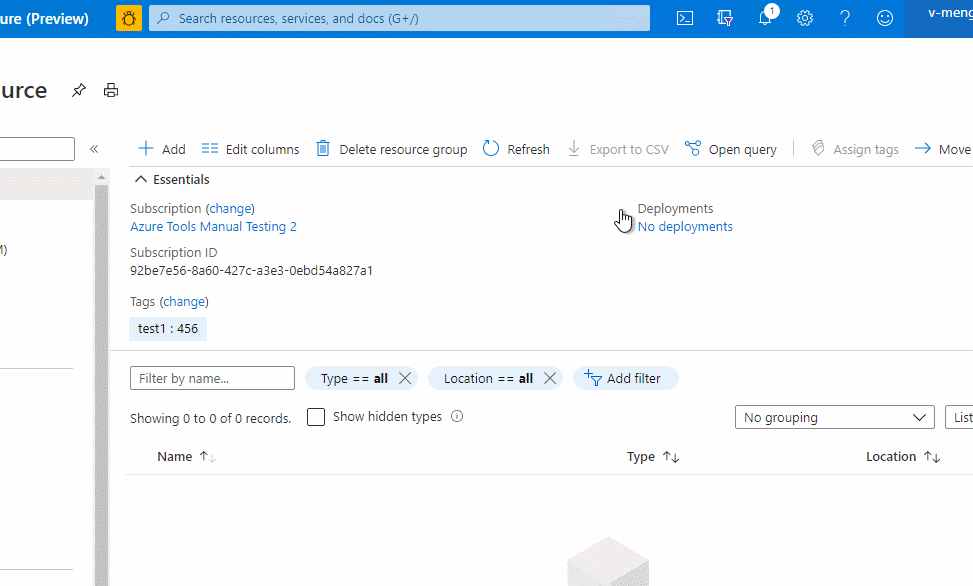
Task: Remove the Type == all filter chip
Action: pos(404,378)
